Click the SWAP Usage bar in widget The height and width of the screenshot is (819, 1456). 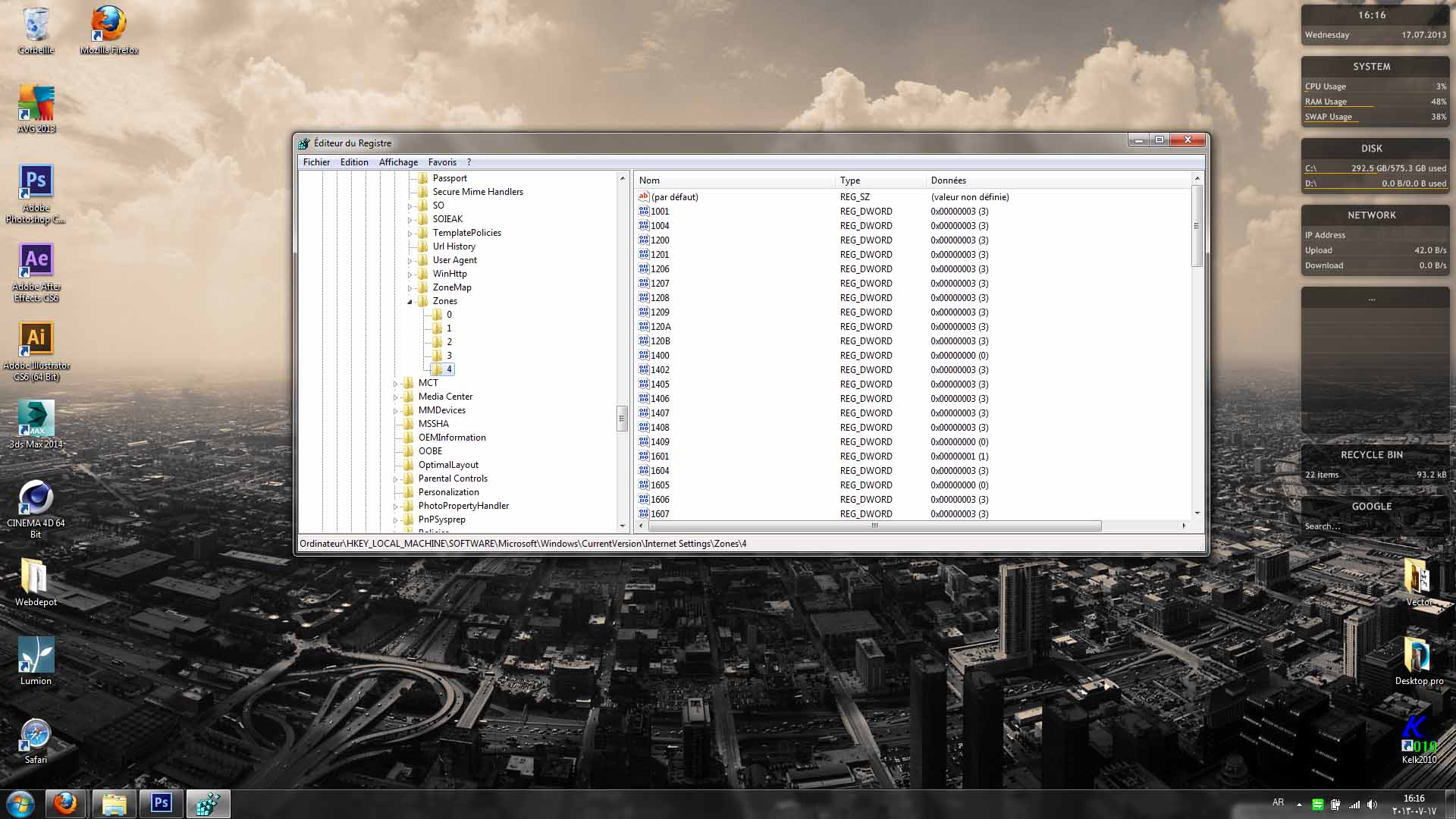point(1375,117)
